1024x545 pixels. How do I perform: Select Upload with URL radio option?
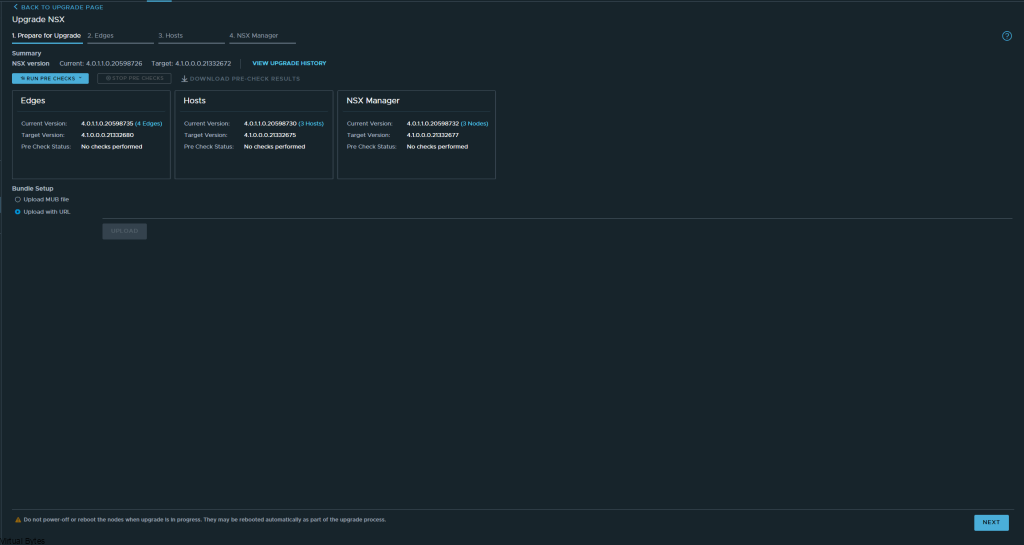[x=18, y=212]
